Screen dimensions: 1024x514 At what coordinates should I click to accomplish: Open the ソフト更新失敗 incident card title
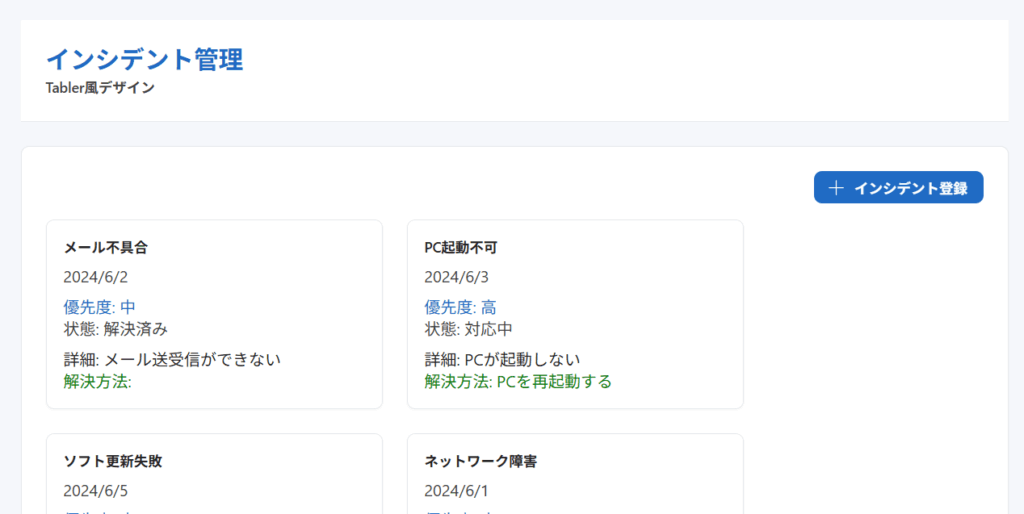[113, 461]
